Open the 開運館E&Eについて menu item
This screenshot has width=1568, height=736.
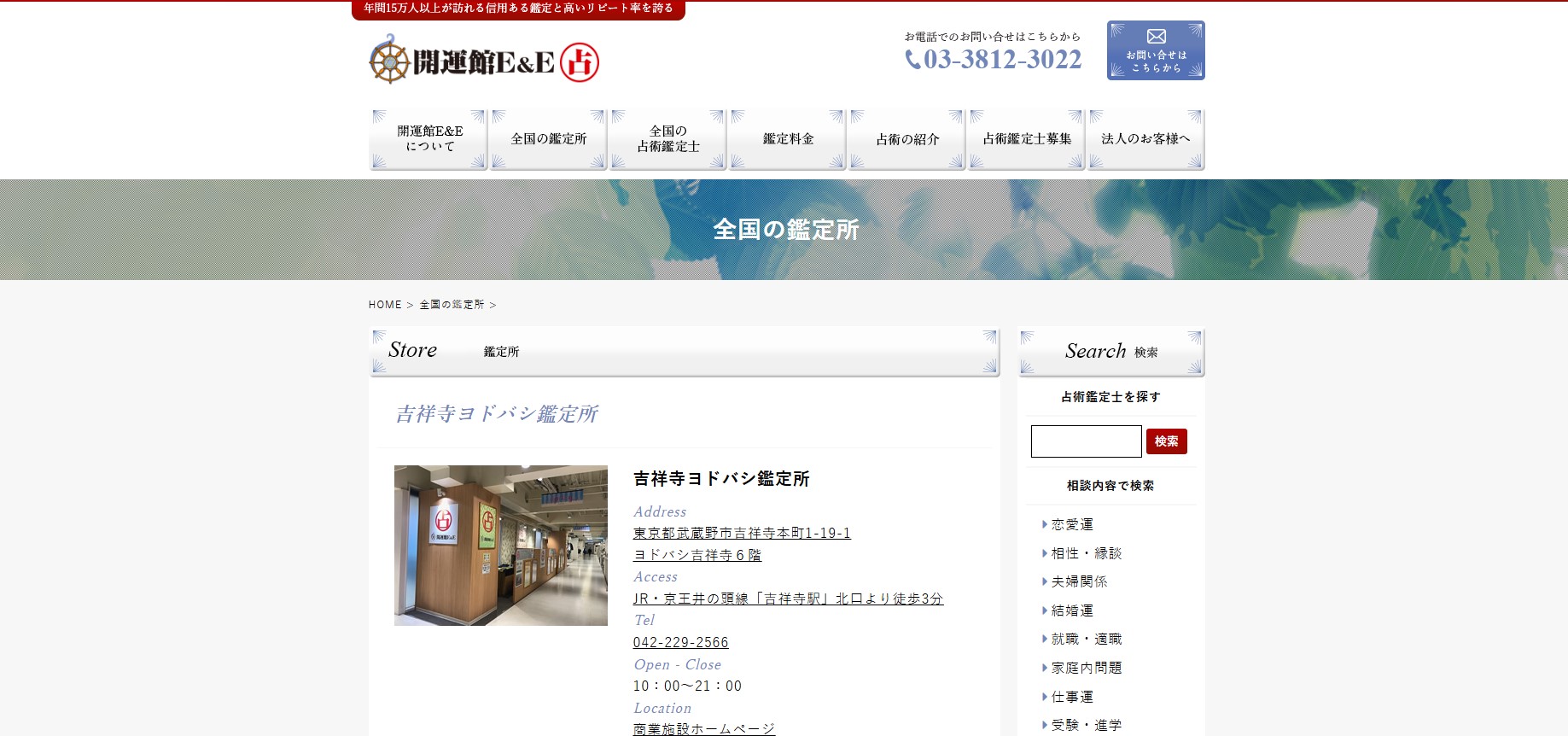[428, 139]
